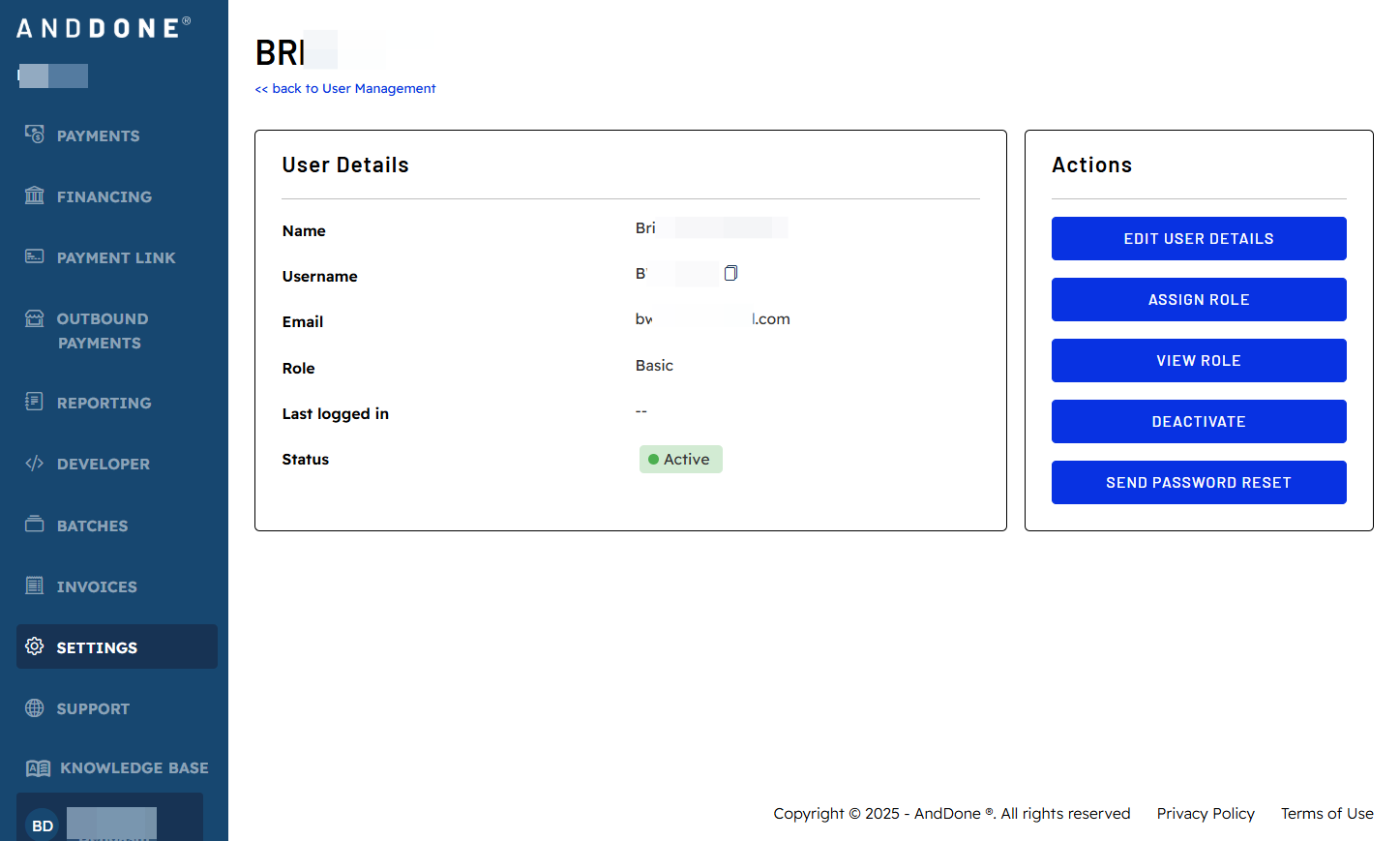Click the Invoices list icon

click(35, 586)
